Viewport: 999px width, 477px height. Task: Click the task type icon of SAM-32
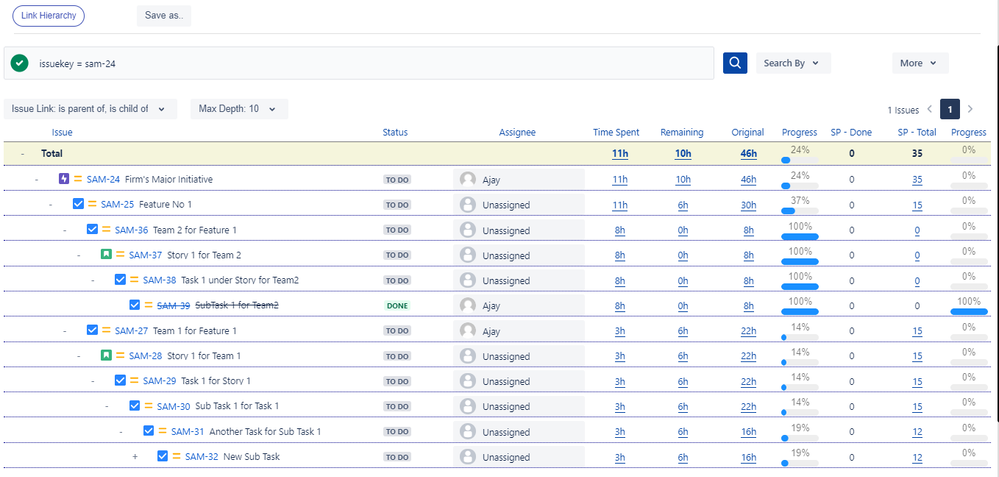[x=162, y=456]
